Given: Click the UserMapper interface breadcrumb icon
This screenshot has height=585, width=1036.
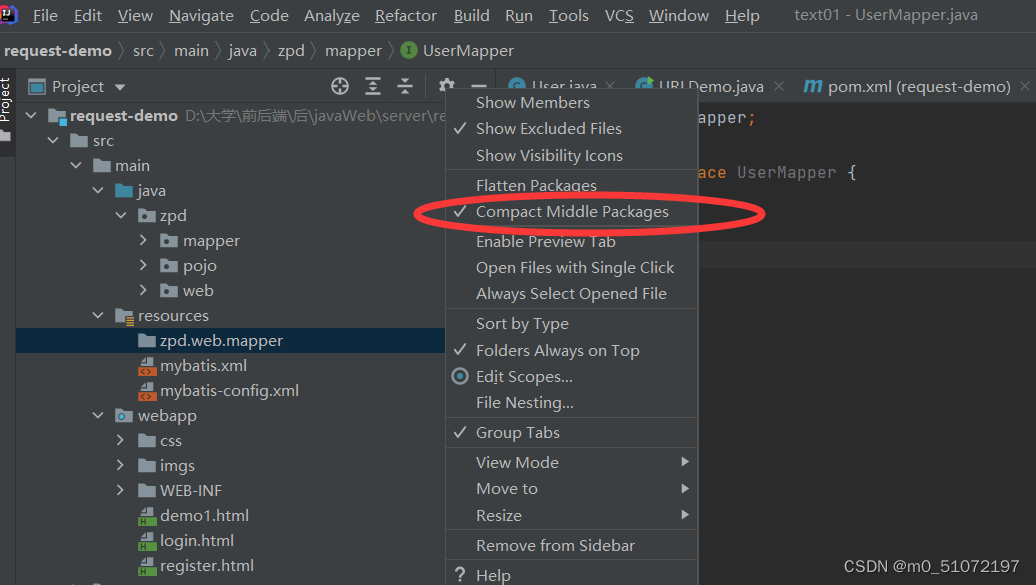Looking at the screenshot, I should coord(409,50).
